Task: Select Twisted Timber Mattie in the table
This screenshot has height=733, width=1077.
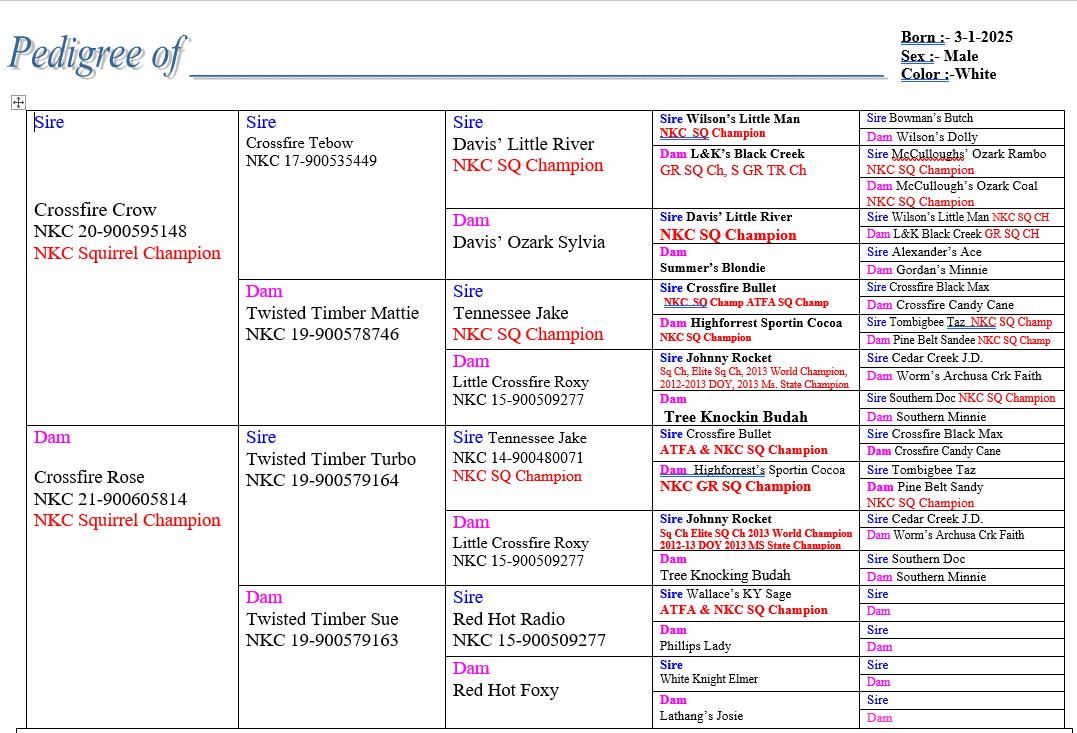Action: coord(332,313)
